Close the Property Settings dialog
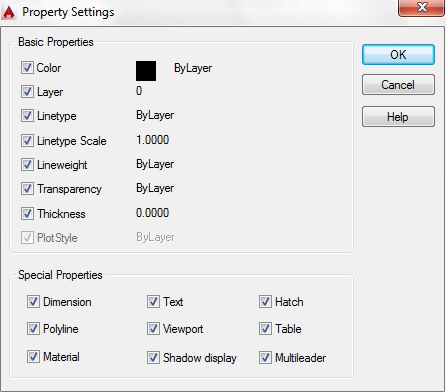446x392 pixels. [x=422, y=7]
